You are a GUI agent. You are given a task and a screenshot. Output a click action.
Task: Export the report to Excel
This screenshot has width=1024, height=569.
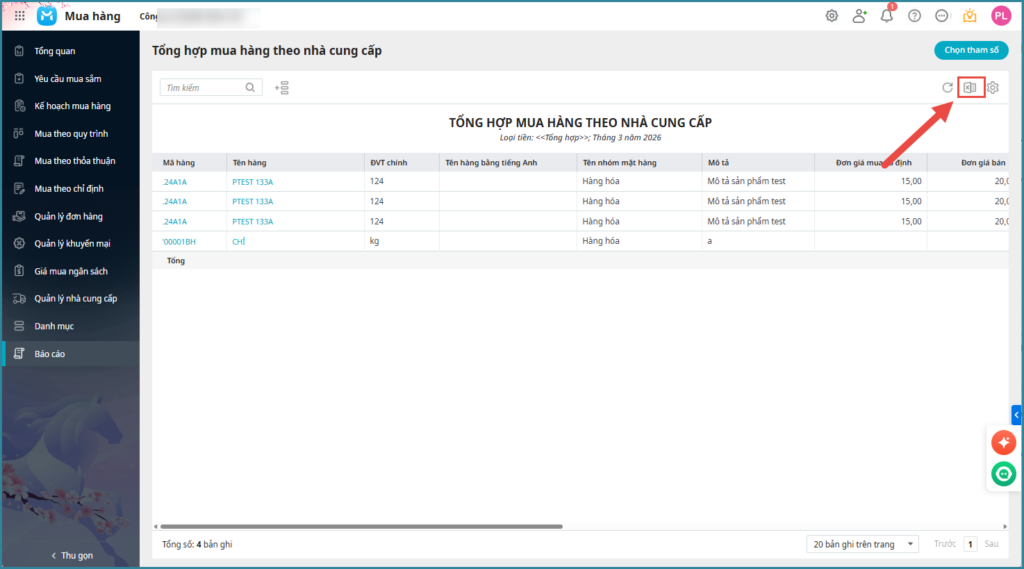pyautogui.click(x=970, y=88)
